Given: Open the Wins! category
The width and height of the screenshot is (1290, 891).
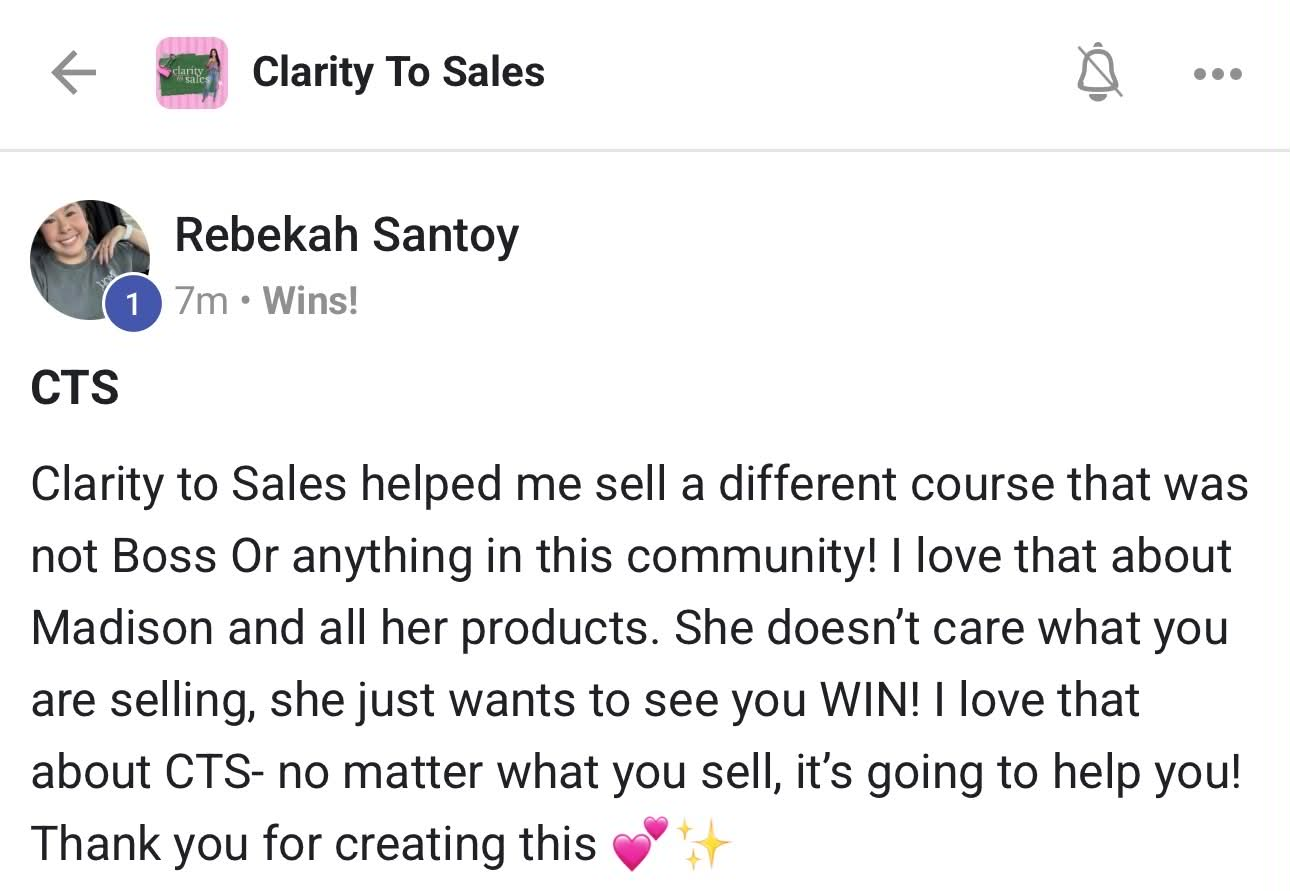Looking at the screenshot, I should [x=310, y=300].
